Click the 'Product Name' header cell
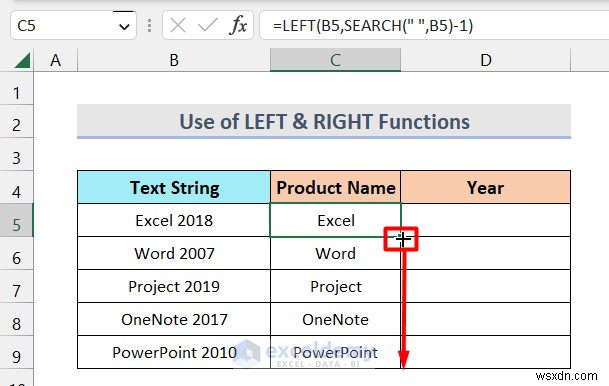The width and height of the screenshot is (609, 386). point(336,187)
